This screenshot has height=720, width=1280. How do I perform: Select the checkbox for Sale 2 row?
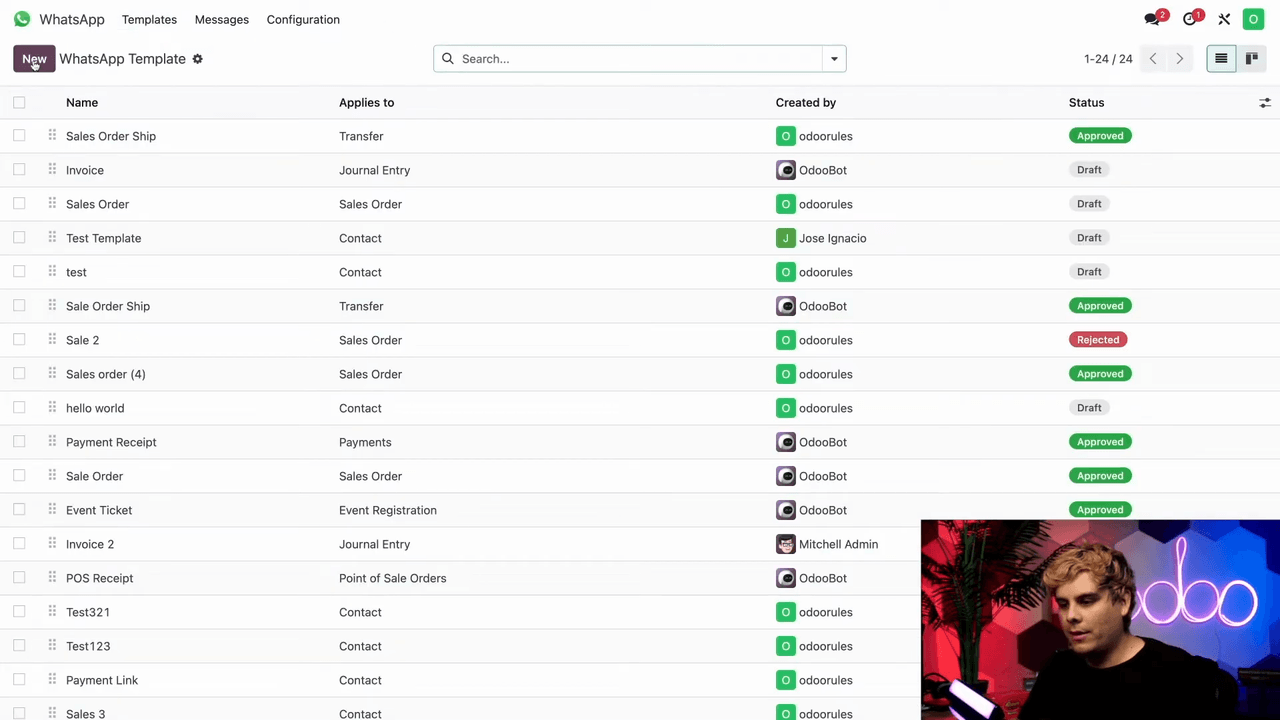pos(19,340)
